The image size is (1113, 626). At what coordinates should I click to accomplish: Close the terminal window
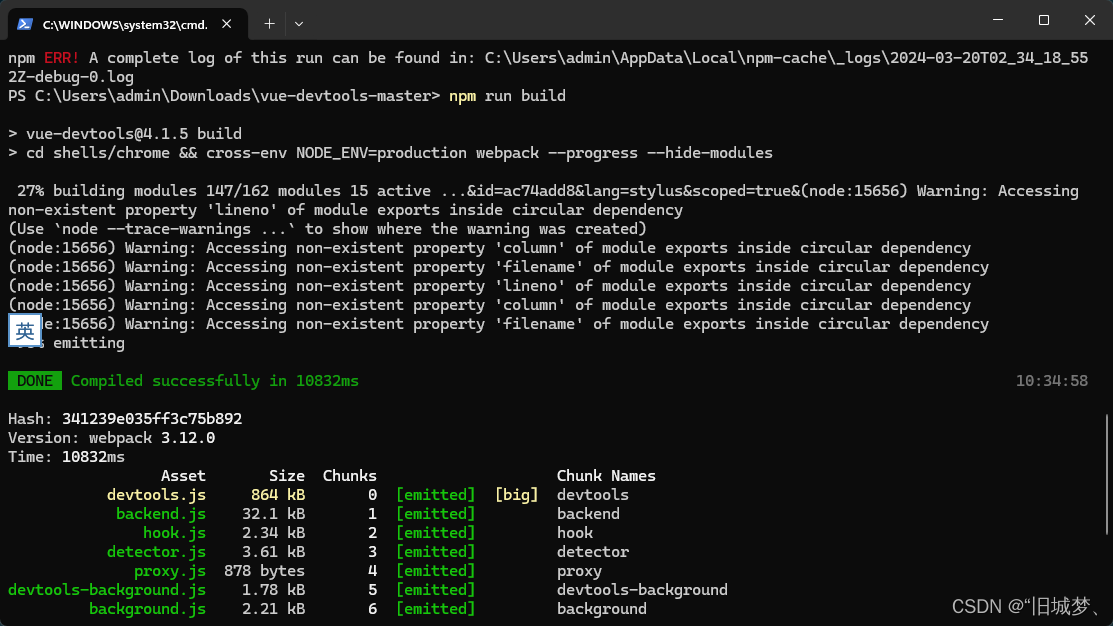click(1090, 21)
